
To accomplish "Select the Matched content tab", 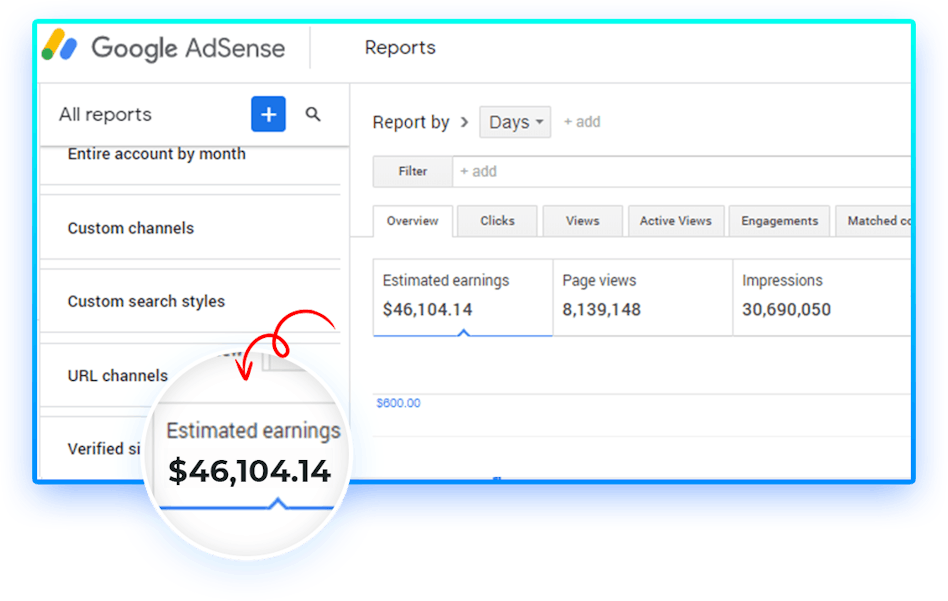I will 875,221.
